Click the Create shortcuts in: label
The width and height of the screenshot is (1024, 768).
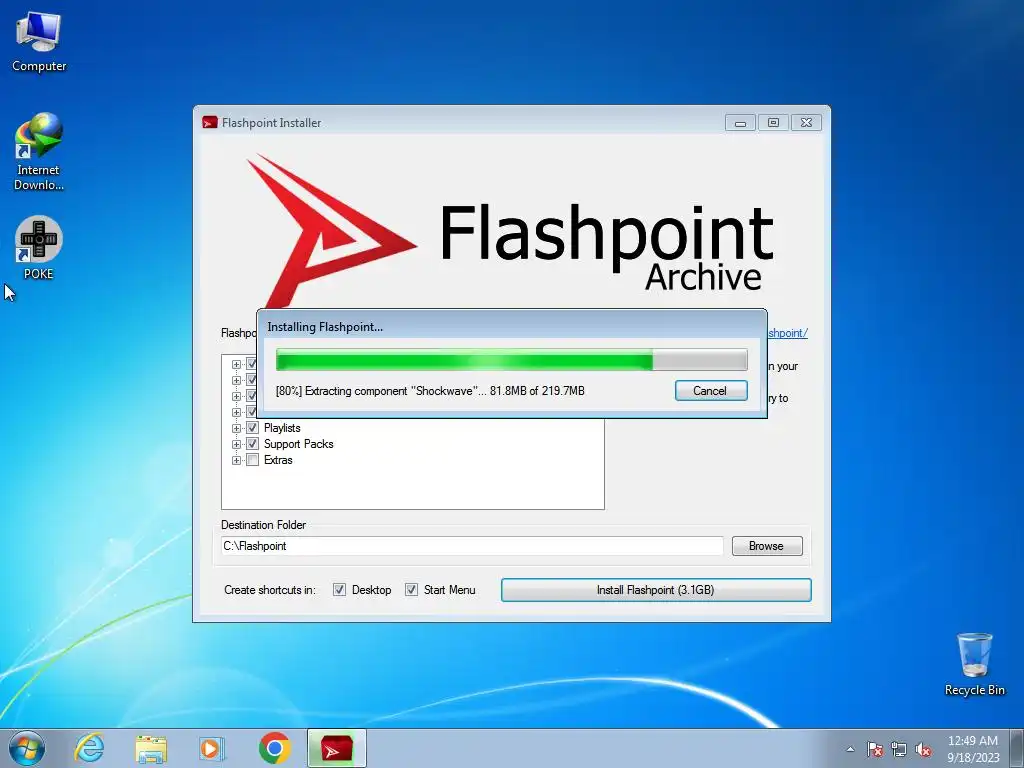coord(270,590)
